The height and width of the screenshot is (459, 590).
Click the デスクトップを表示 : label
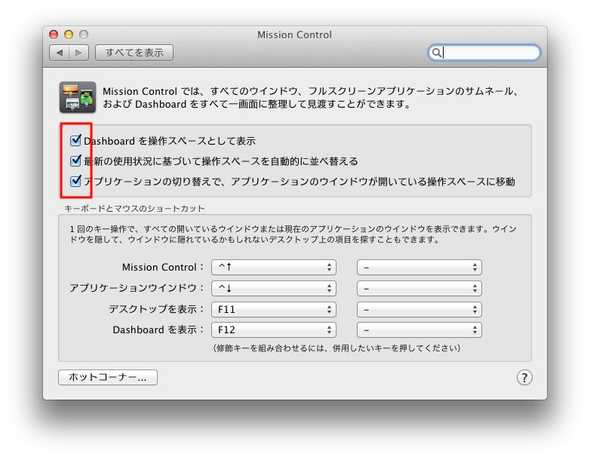tap(156, 309)
